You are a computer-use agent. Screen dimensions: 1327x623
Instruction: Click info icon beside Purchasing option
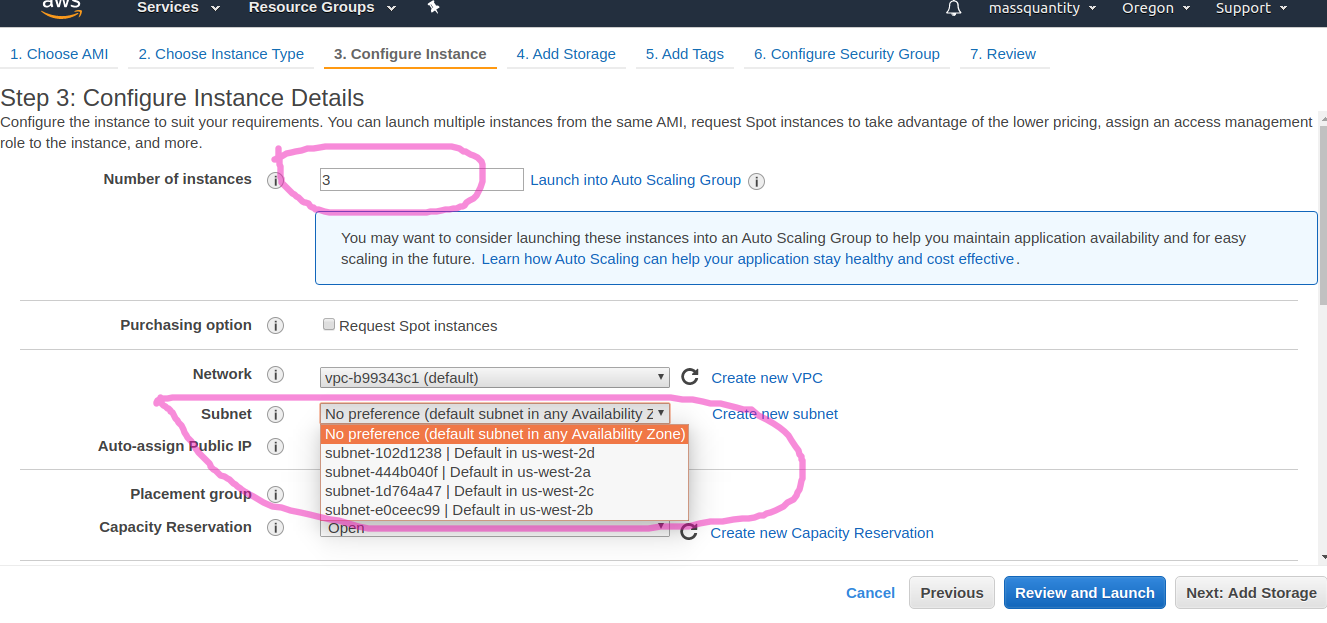point(275,326)
